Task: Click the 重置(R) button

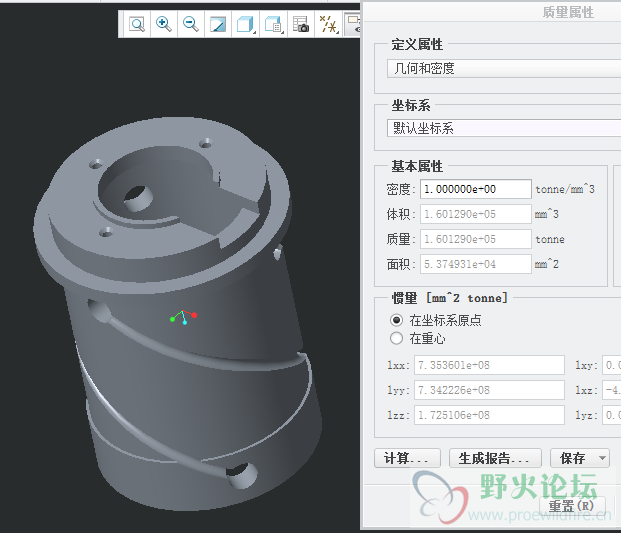Action: point(572,506)
